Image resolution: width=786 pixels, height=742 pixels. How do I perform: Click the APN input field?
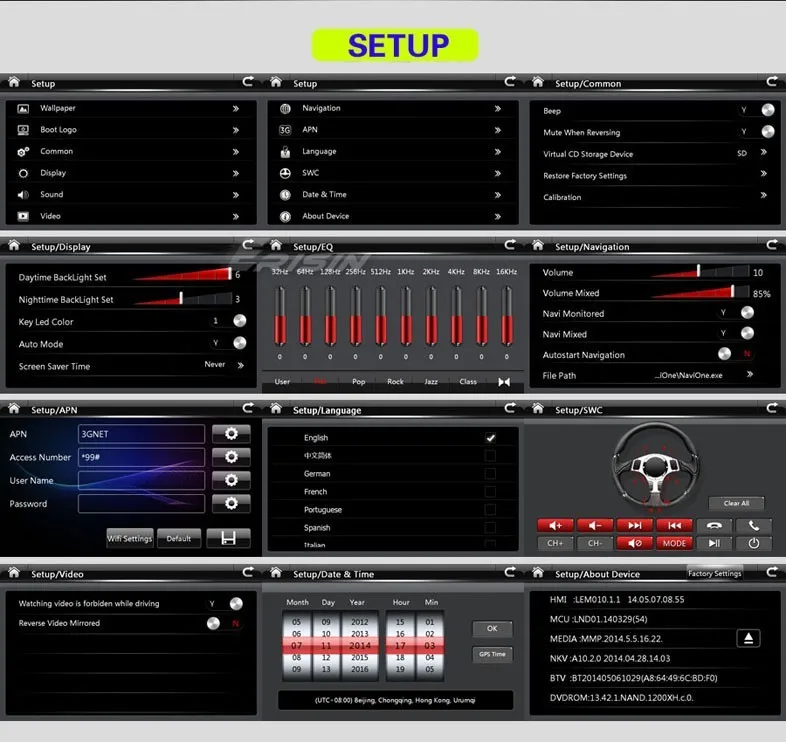pyautogui.click(x=141, y=434)
